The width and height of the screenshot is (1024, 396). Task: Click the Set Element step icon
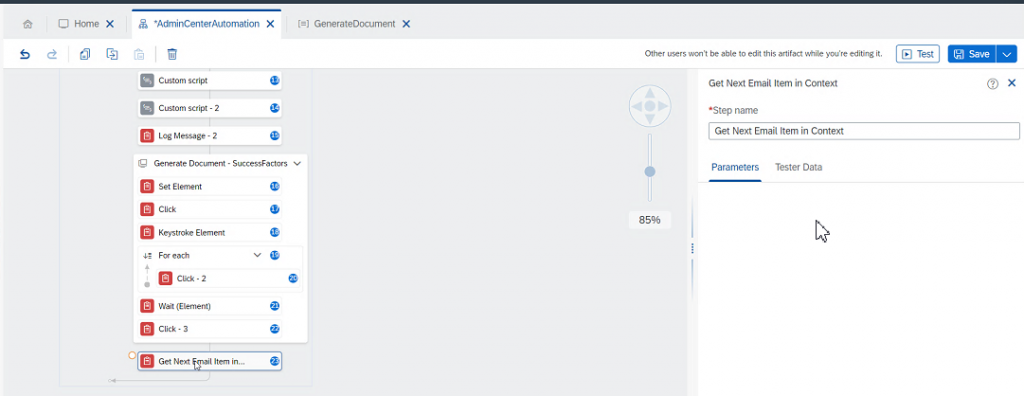point(148,186)
